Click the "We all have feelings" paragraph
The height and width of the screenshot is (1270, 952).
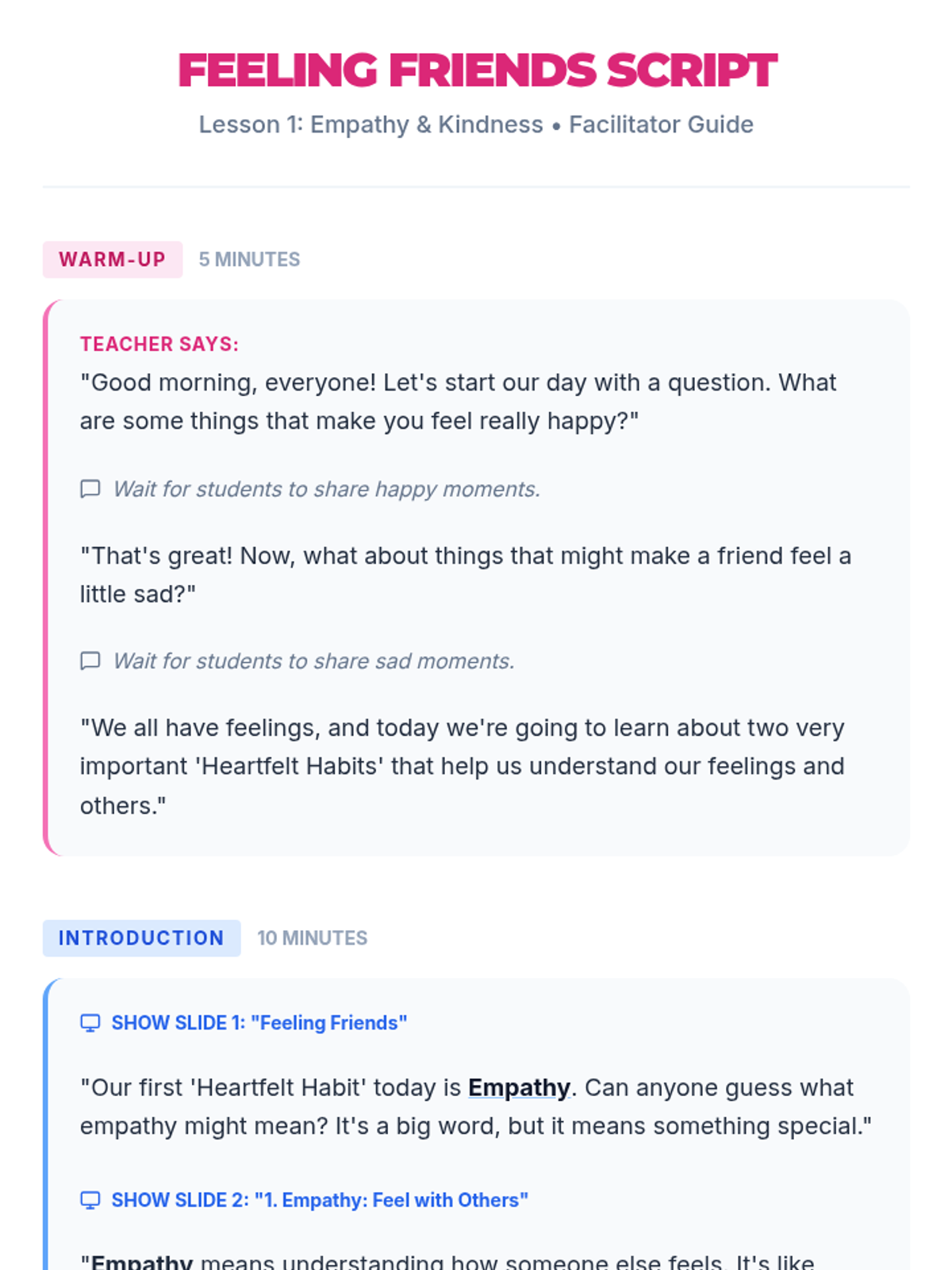click(x=462, y=766)
